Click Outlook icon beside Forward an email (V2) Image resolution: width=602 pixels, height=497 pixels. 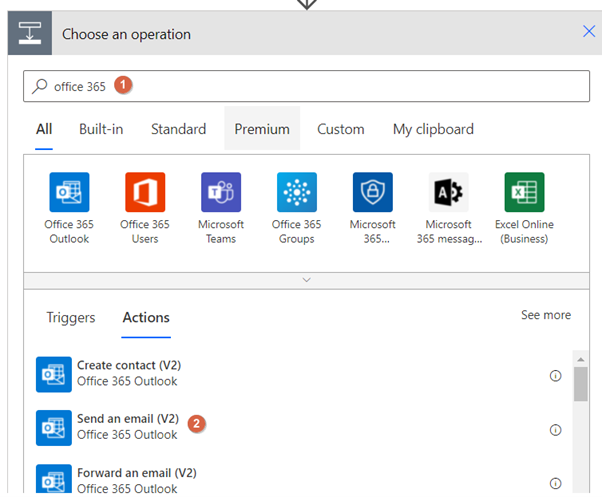[54, 479]
